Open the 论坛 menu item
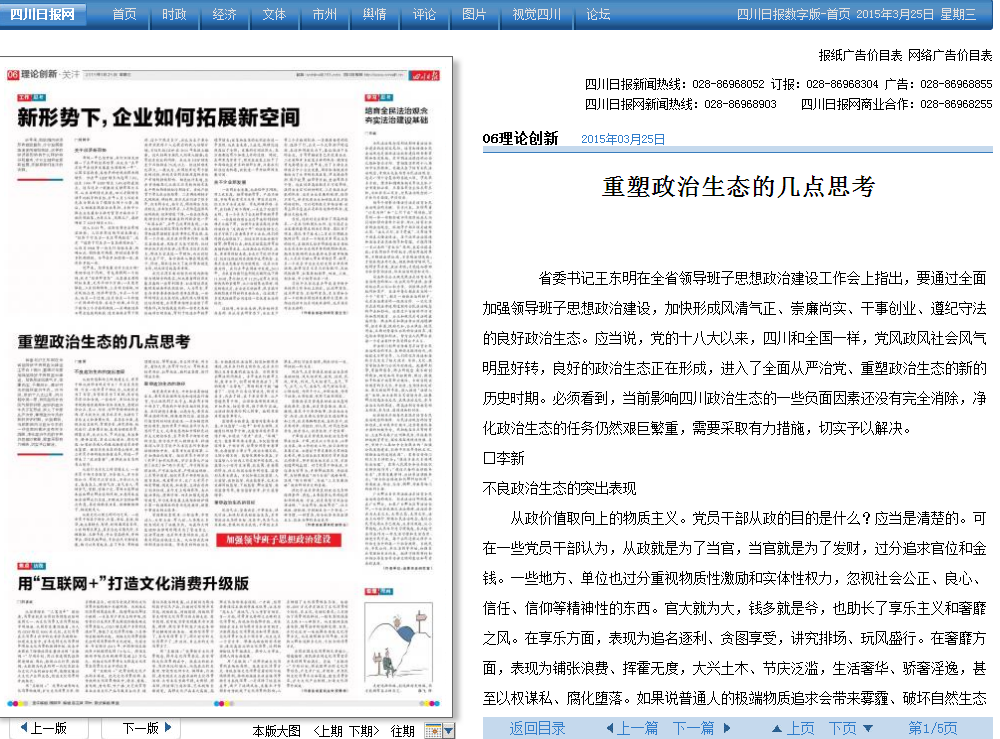This screenshot has width=1000, height=739. (x=598, y=14)
